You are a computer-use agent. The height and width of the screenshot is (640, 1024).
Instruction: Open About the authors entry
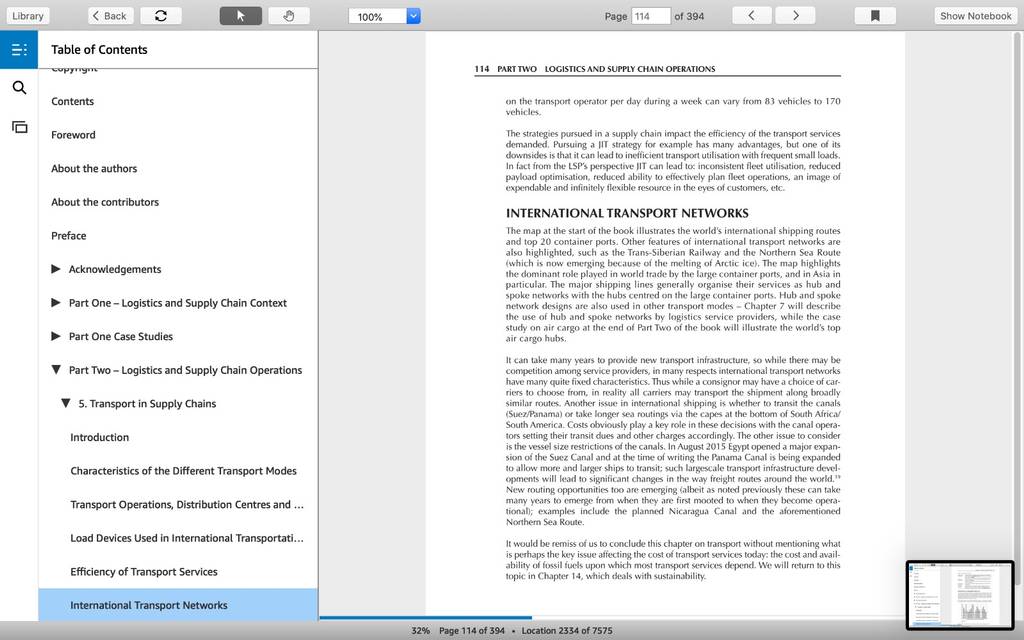(x=94, y=168)
